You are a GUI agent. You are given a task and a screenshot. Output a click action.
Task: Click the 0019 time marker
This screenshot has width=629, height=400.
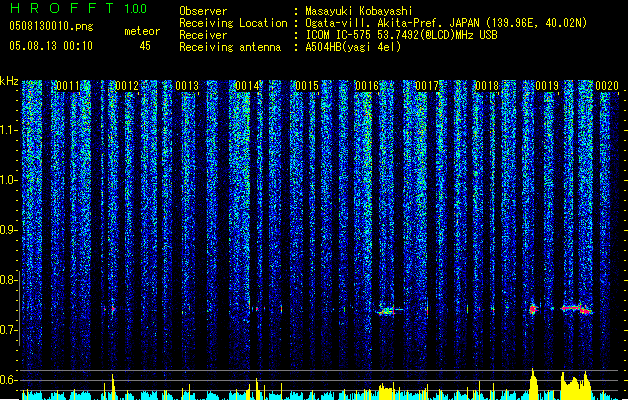(547, 86)
